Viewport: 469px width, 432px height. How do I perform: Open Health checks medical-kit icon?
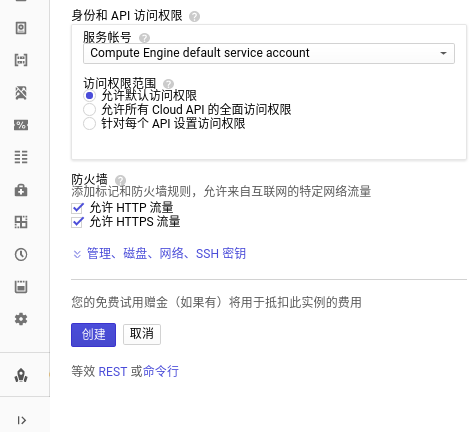pyautogui.click(x=21, y=190)
